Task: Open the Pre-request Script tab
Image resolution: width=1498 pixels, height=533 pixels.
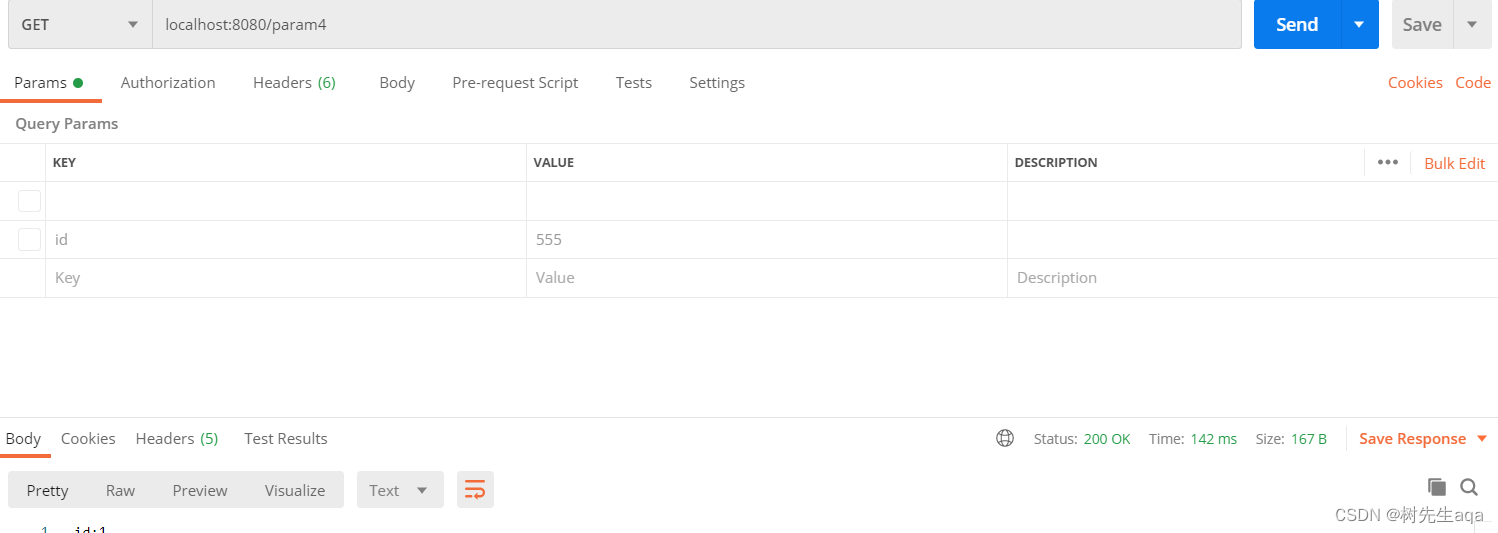Action: [x=515, y=82]
